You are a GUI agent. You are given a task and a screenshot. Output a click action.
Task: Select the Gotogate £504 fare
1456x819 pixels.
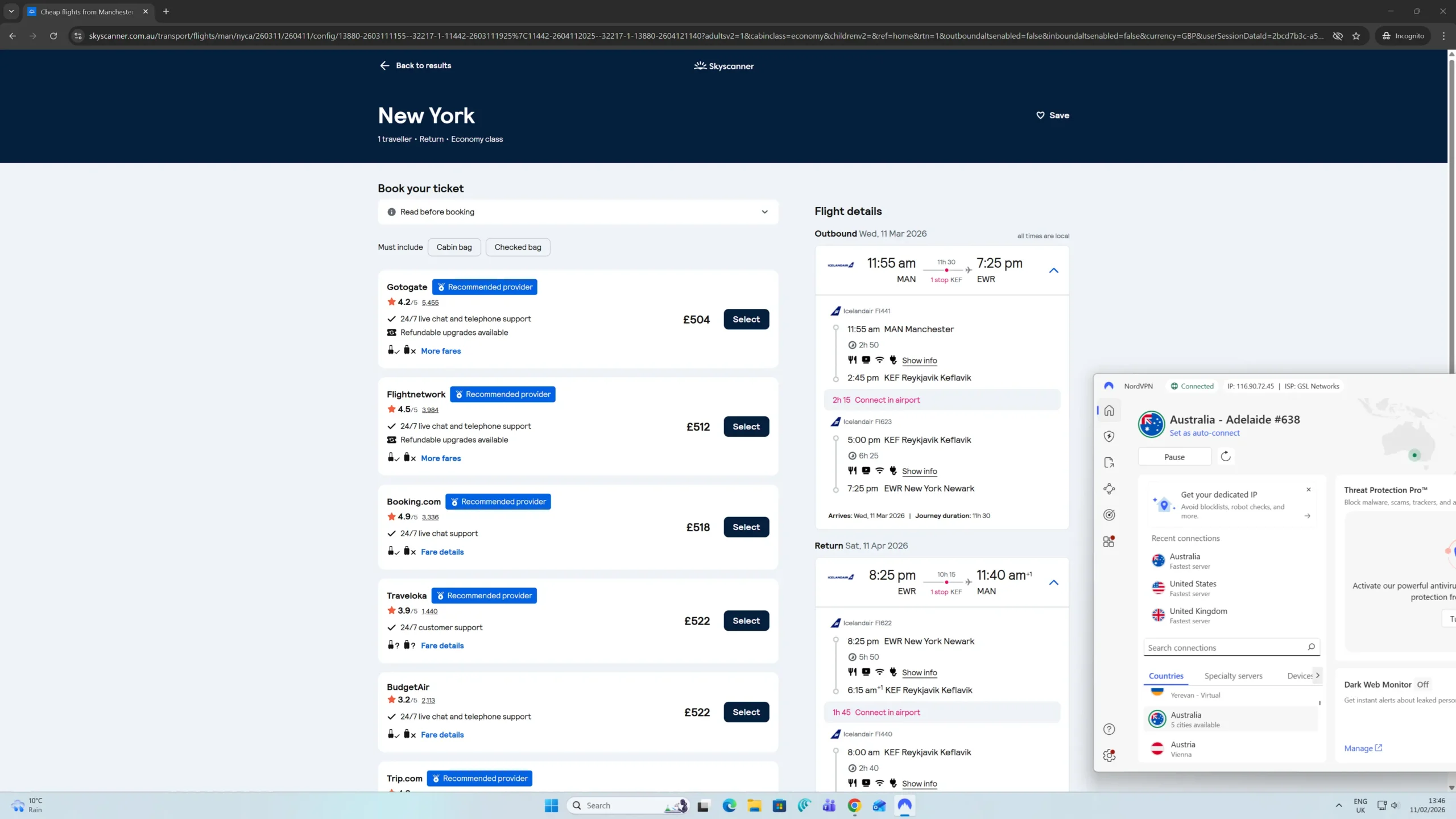(x=746, y=320)
